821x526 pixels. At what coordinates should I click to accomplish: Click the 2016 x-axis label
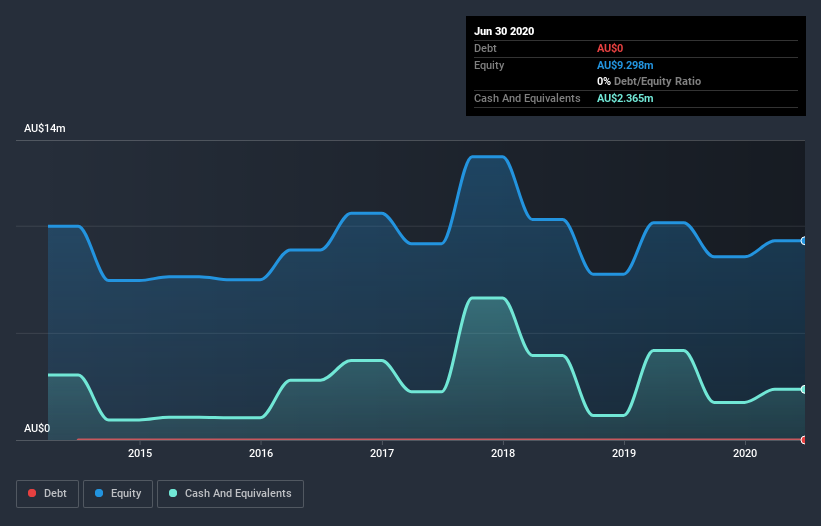point(261,453)
